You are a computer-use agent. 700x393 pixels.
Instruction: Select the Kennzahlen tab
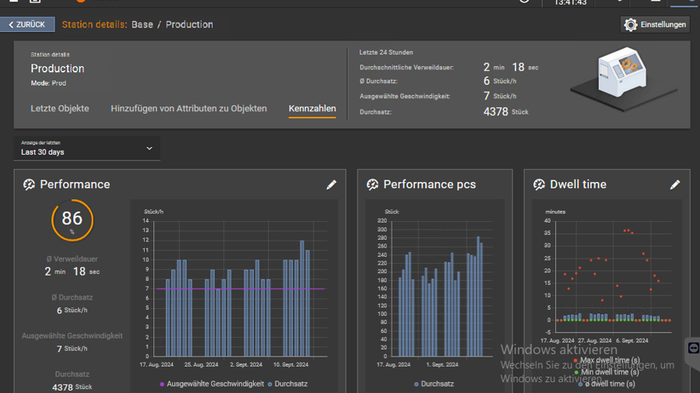(312, 109)
